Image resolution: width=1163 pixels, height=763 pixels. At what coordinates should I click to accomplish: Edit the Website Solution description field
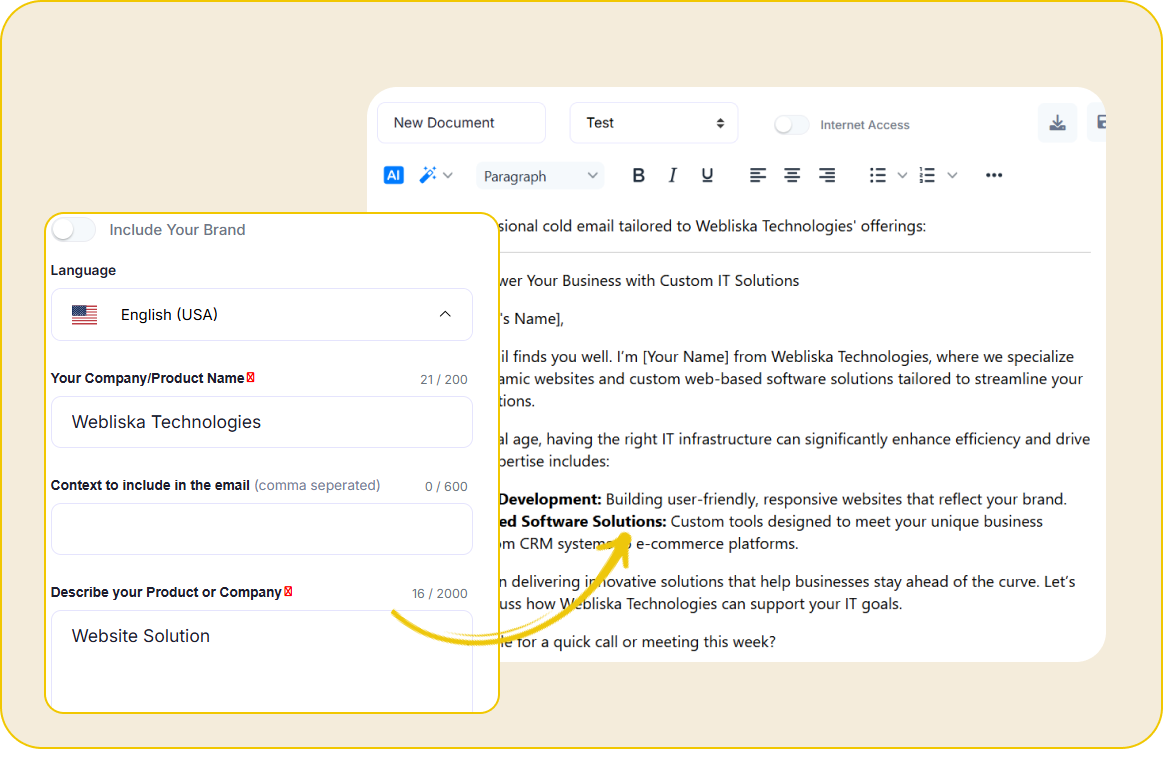tap(262, 660)
